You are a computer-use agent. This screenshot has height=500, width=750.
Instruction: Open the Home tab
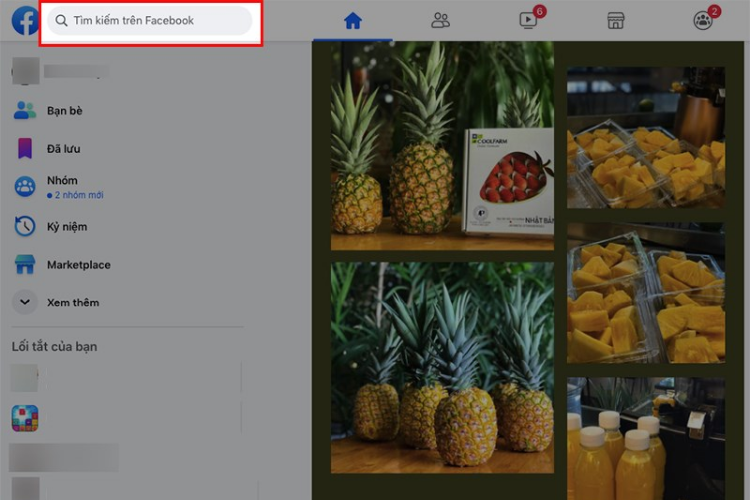click(x=353, y=21)
